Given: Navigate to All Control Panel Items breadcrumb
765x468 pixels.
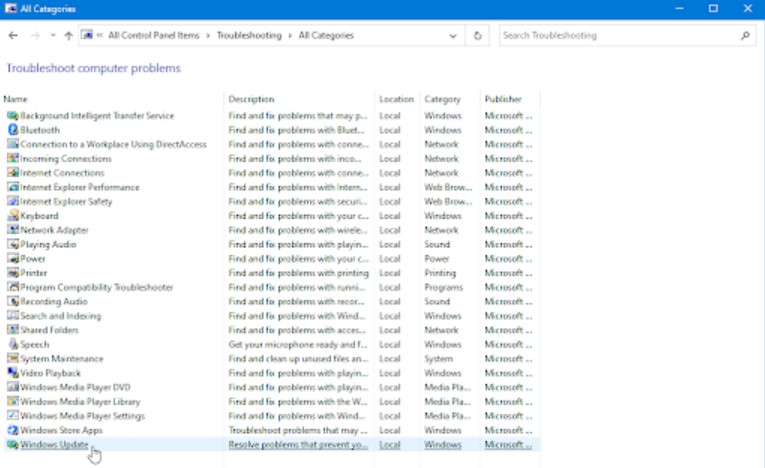Looking at the screenshot, I should (154, 35).
